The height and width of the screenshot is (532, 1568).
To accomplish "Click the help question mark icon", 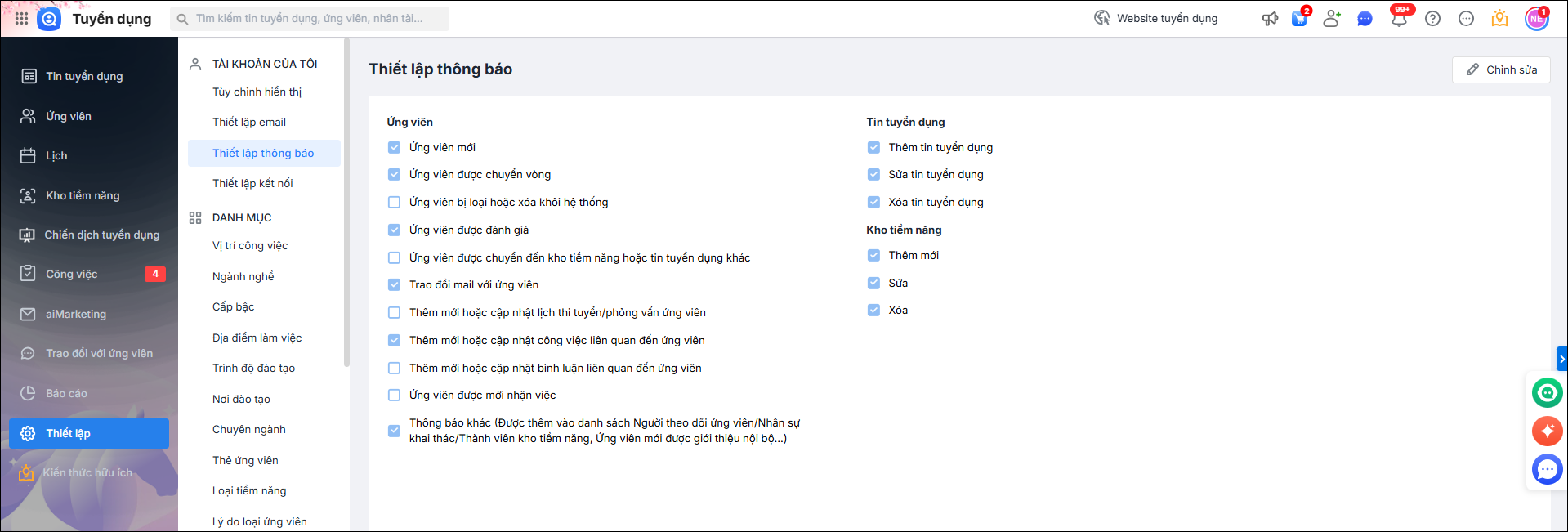I will [x=1432, y=18].
